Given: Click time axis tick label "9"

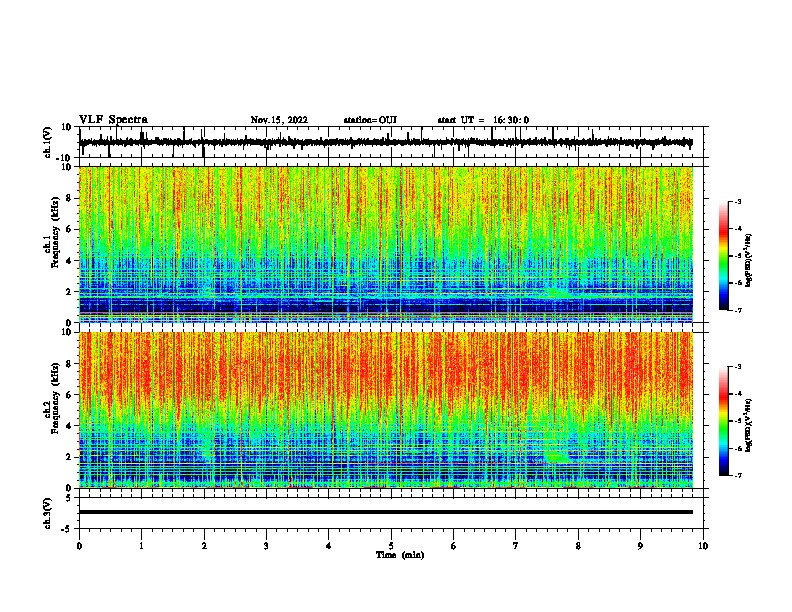Looking at the screenshot, I should click(640, 545).
